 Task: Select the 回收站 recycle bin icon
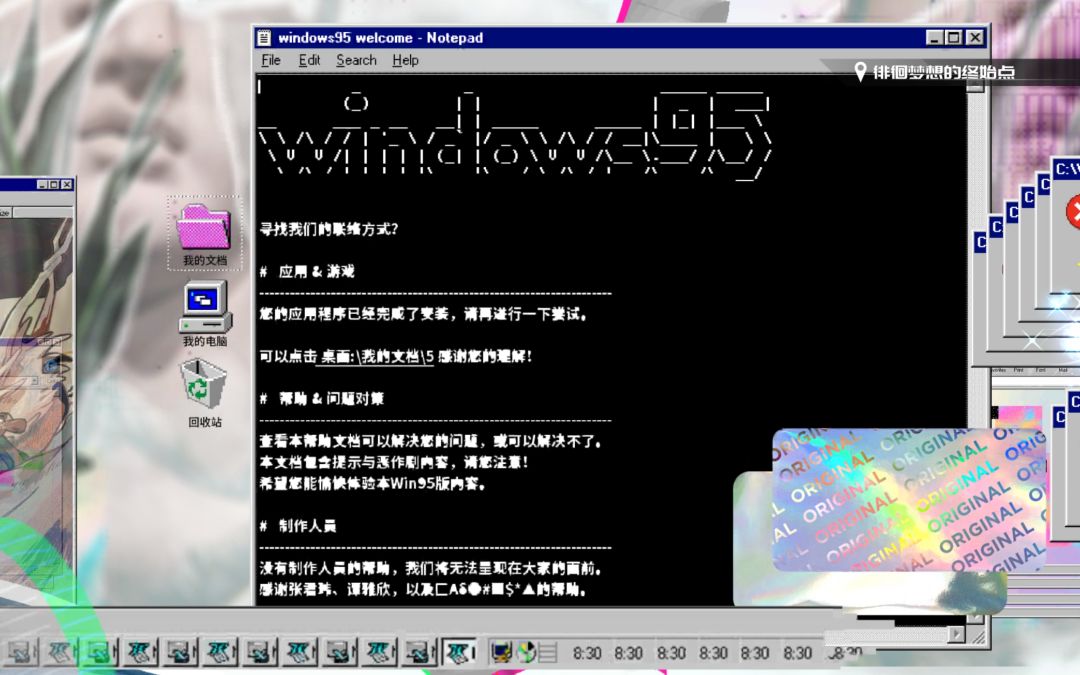point(204,384)
